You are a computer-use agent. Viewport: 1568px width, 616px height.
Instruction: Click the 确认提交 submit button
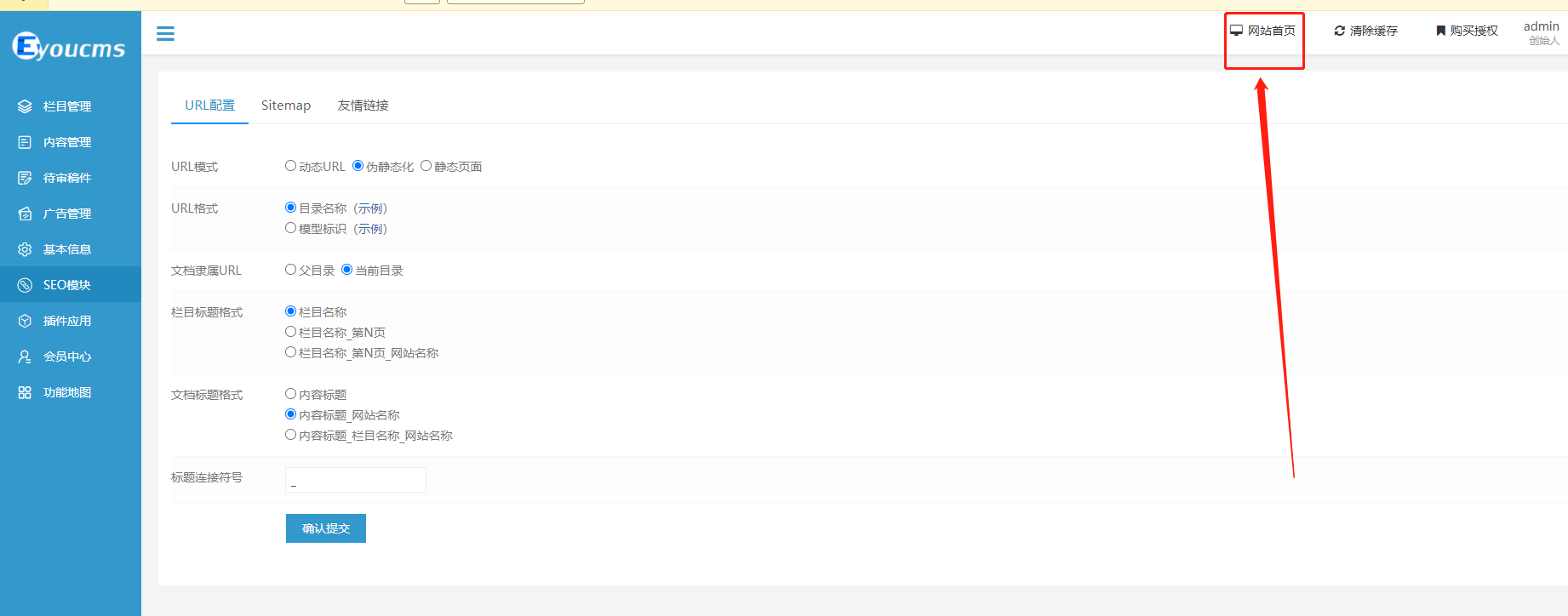tap(326, 528)
